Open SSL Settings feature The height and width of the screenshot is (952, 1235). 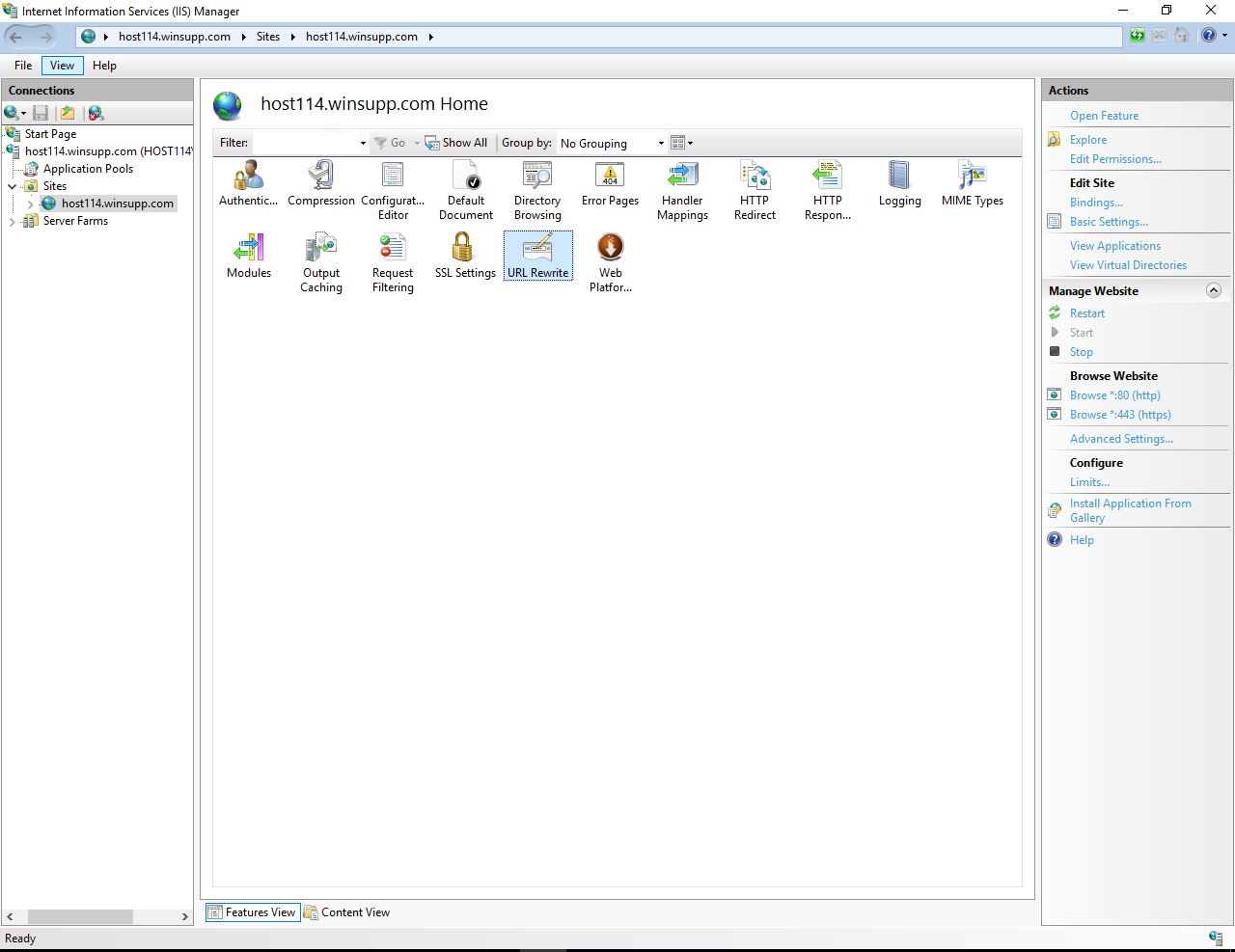pos(465,256)
